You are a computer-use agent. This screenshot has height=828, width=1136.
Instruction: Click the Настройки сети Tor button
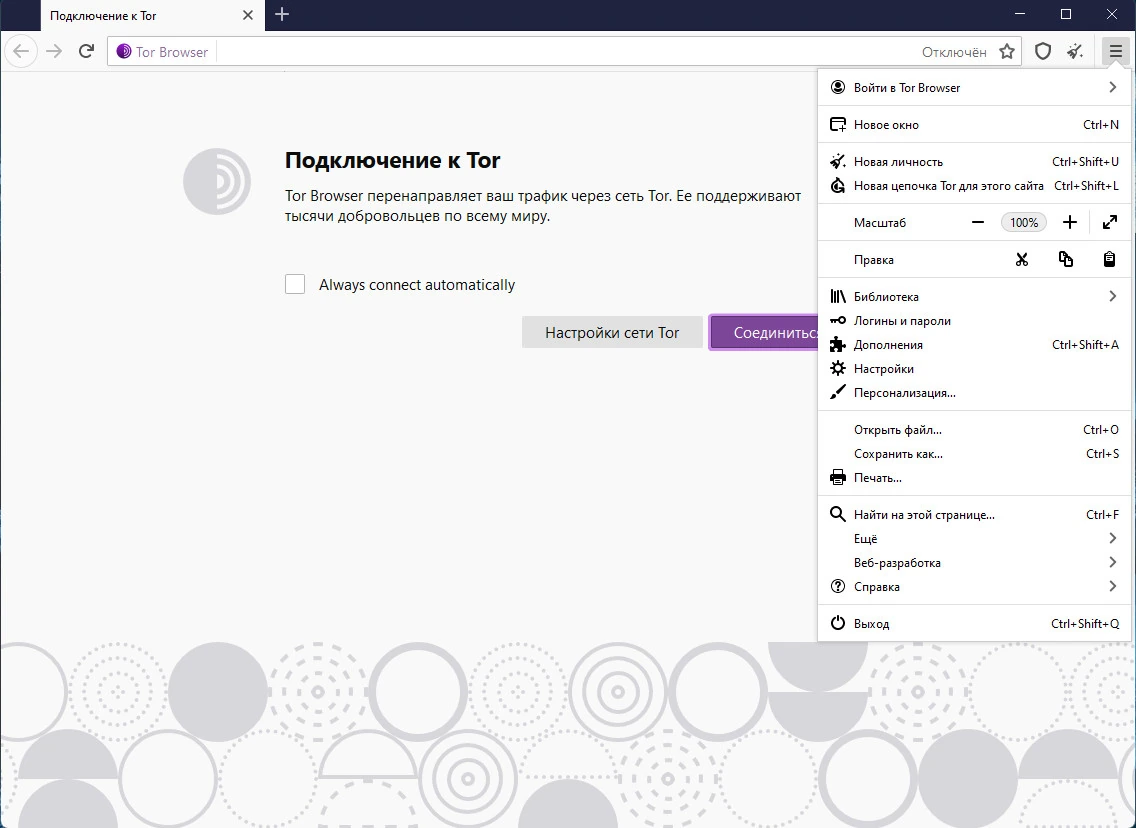[612, 333]
